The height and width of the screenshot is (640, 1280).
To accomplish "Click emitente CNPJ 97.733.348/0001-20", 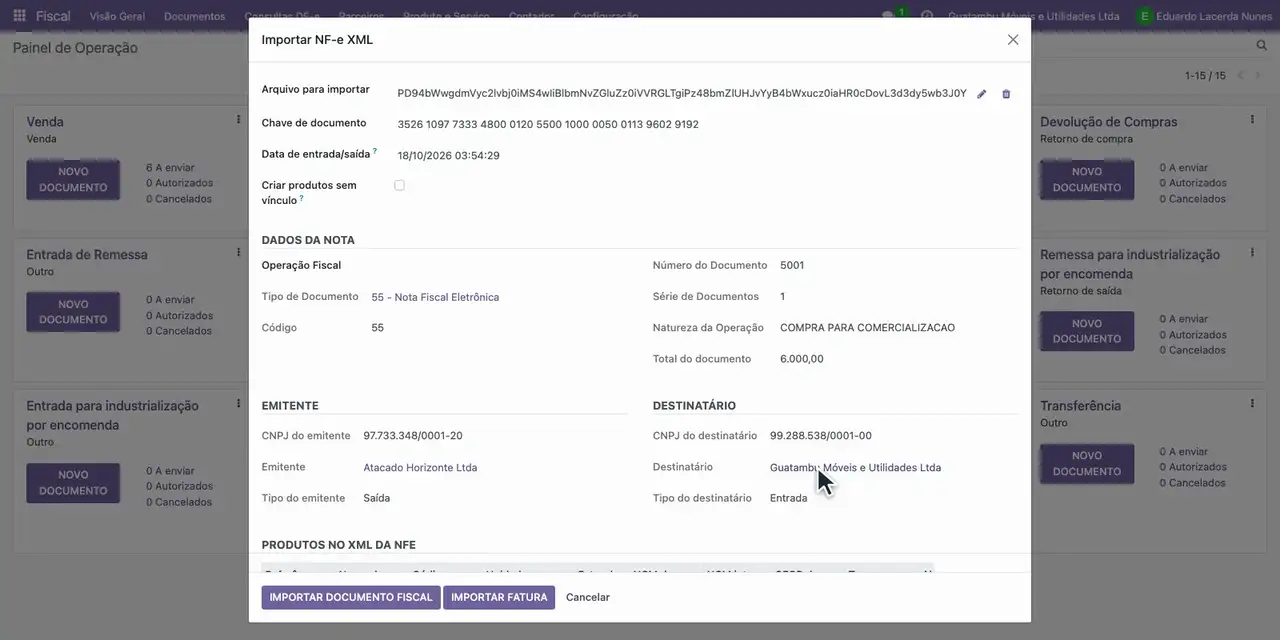I will pyautogui.click(x=413, y=435).
